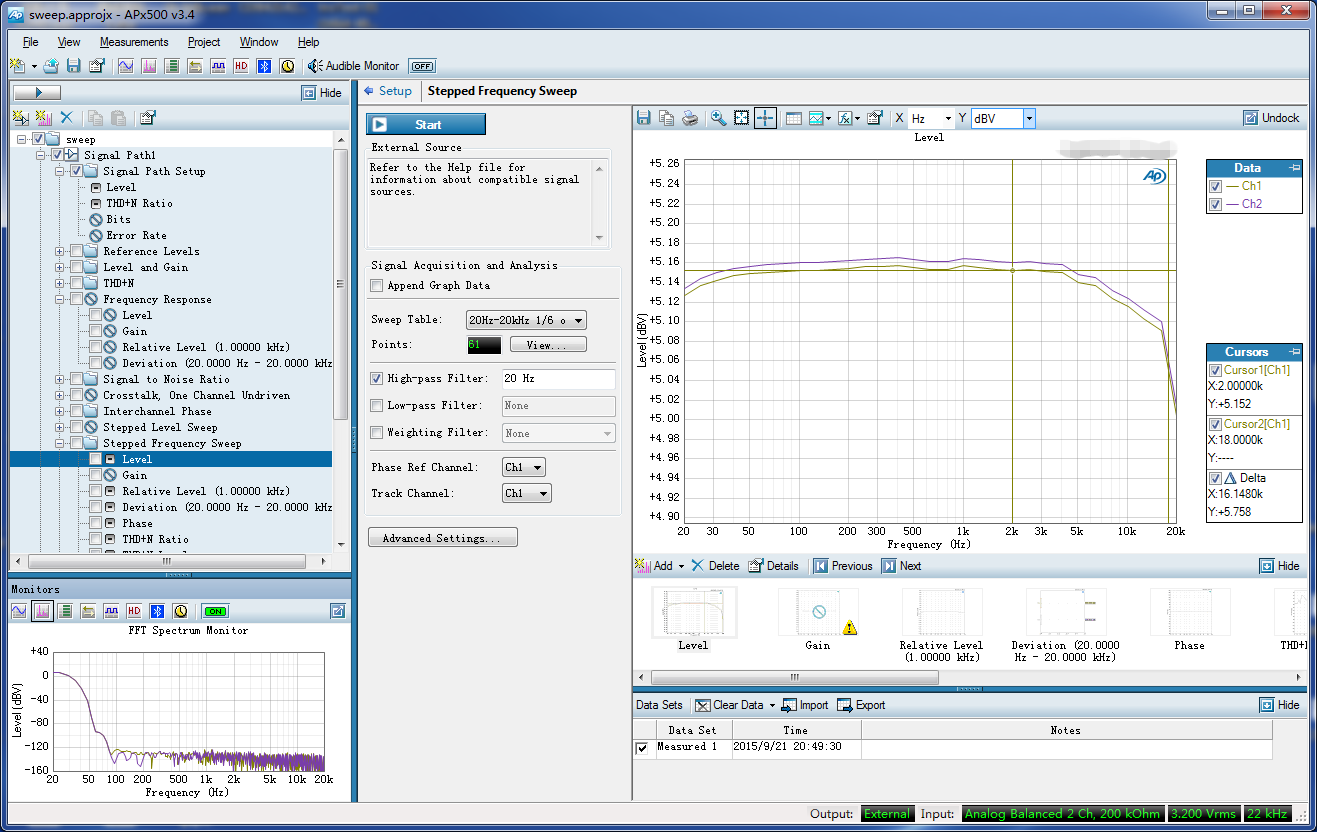This screenshot has width=1317, height=832.
Task: Click the HD icon in the main toolbar
Action: (241, 66)
